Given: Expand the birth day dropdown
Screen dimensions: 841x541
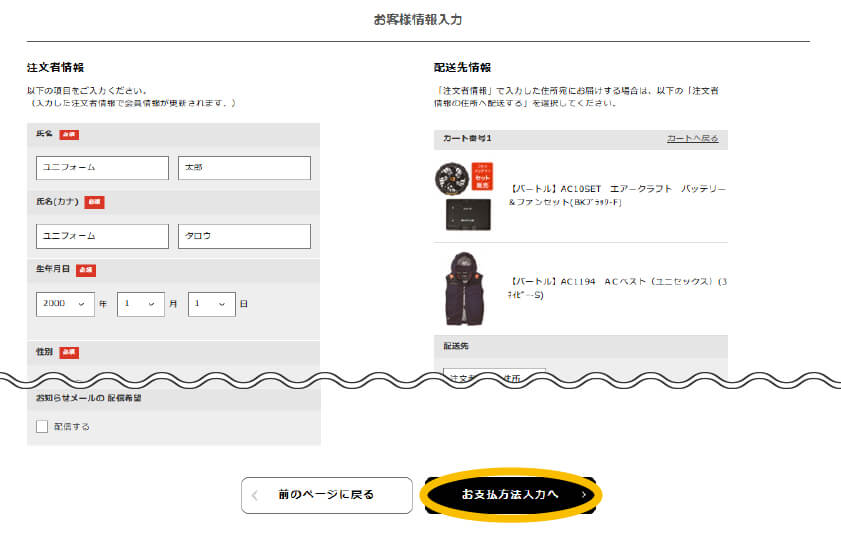Looking at the screenshot, I should click(x=211, y=304).
